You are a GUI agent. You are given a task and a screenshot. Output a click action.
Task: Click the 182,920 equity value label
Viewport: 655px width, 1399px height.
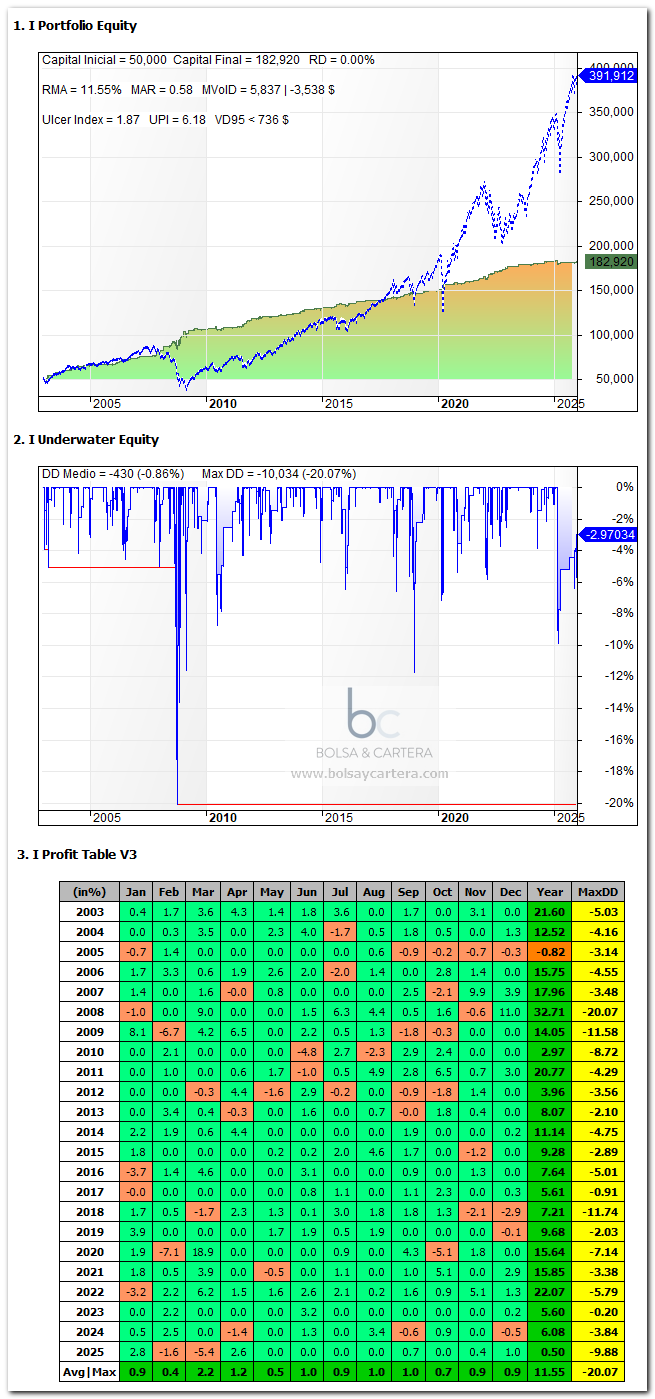click(612, 262)
